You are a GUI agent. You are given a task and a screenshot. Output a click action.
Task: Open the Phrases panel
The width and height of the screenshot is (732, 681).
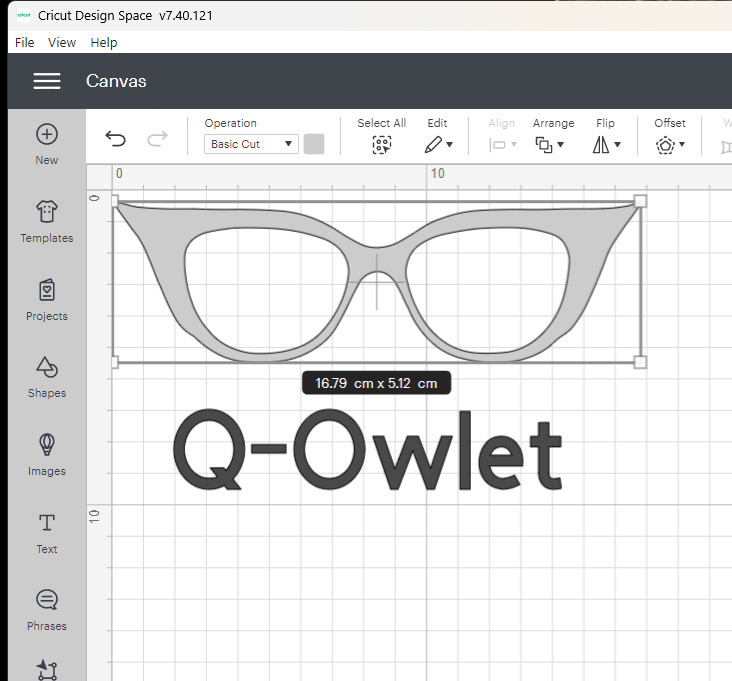point(47,600)
